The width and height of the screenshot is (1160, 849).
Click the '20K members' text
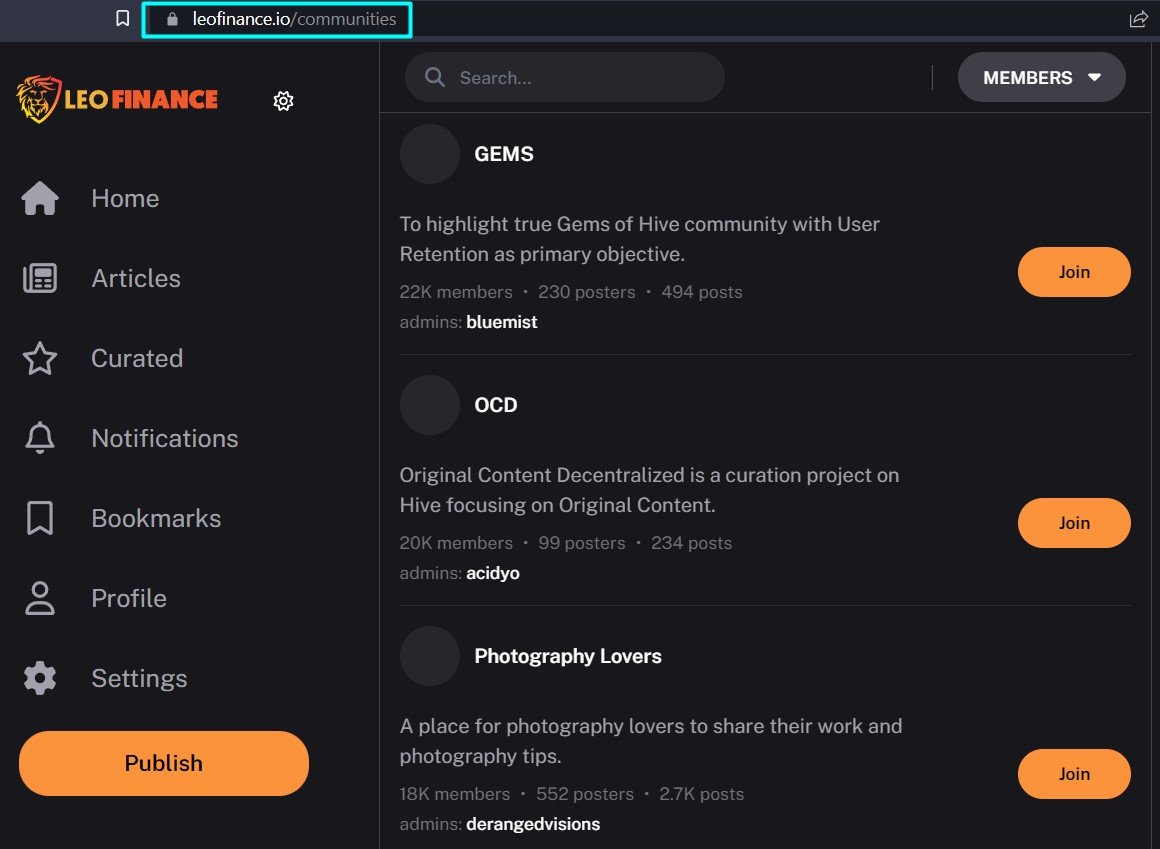click(456, 543)
